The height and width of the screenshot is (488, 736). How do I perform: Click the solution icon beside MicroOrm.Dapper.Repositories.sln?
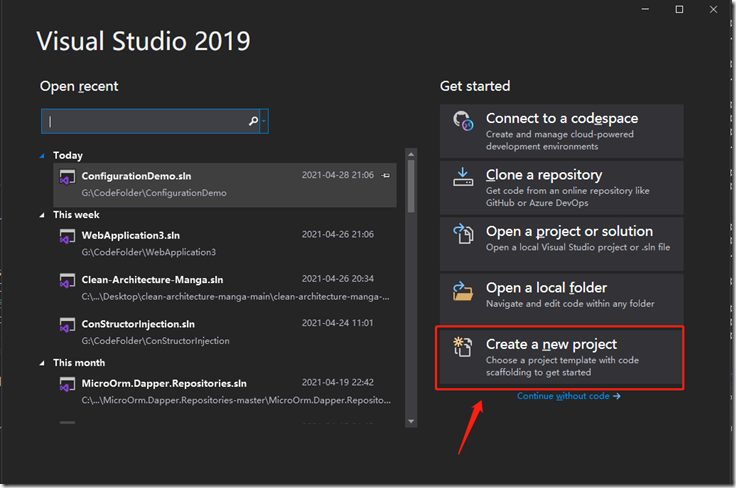(67, 385)
